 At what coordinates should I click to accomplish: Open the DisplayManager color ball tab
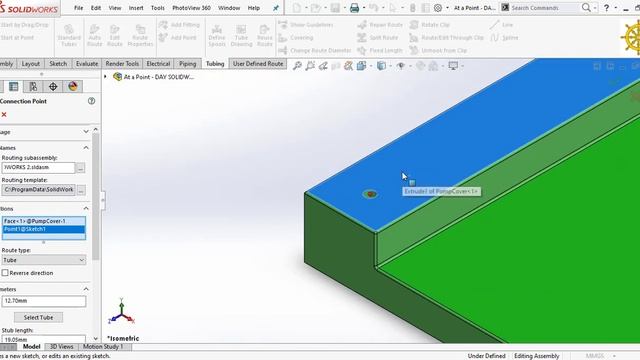pos(73,87)
